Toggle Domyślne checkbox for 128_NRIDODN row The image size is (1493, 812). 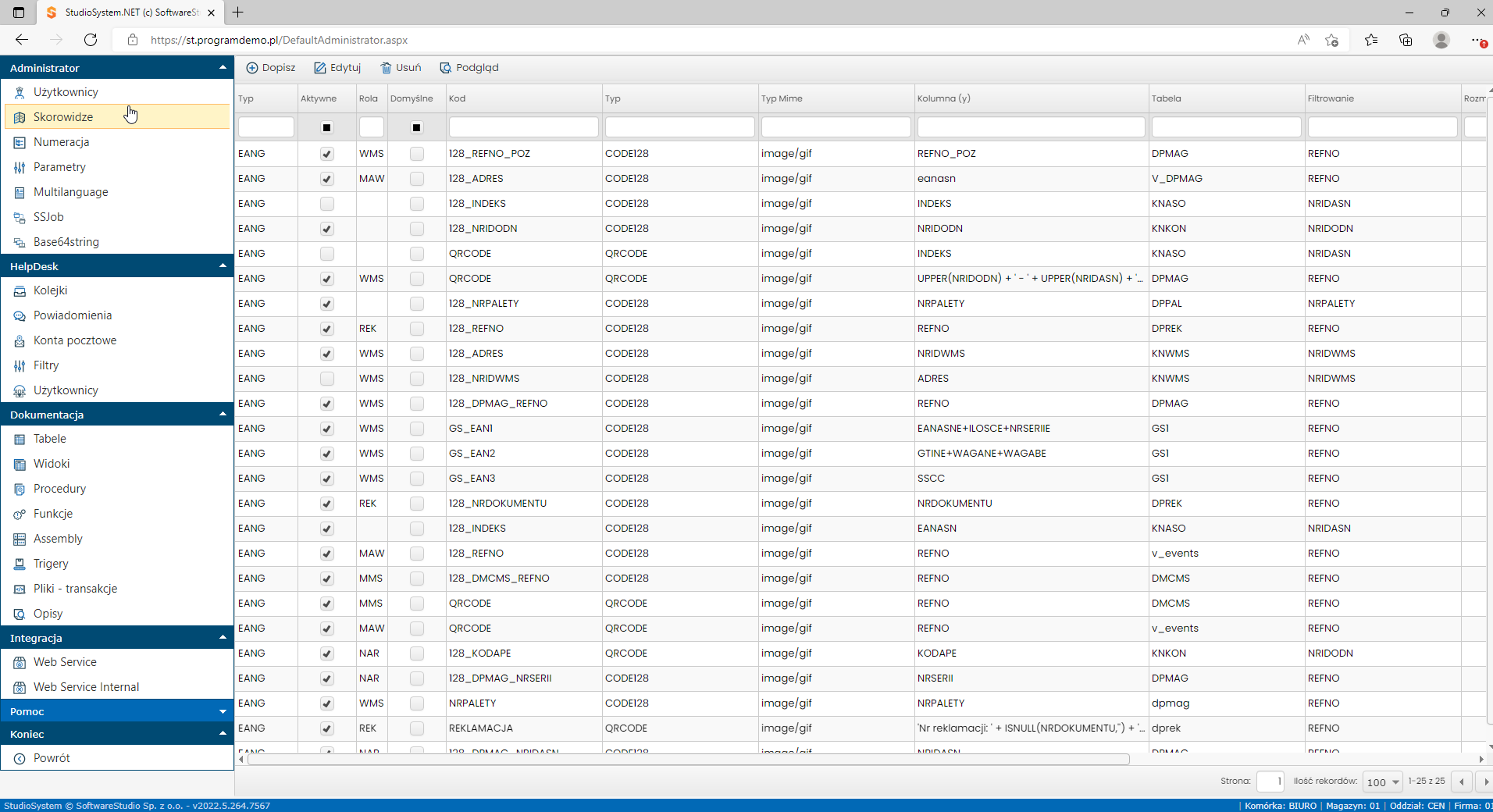pyautogui.click(x=417, y=229)
